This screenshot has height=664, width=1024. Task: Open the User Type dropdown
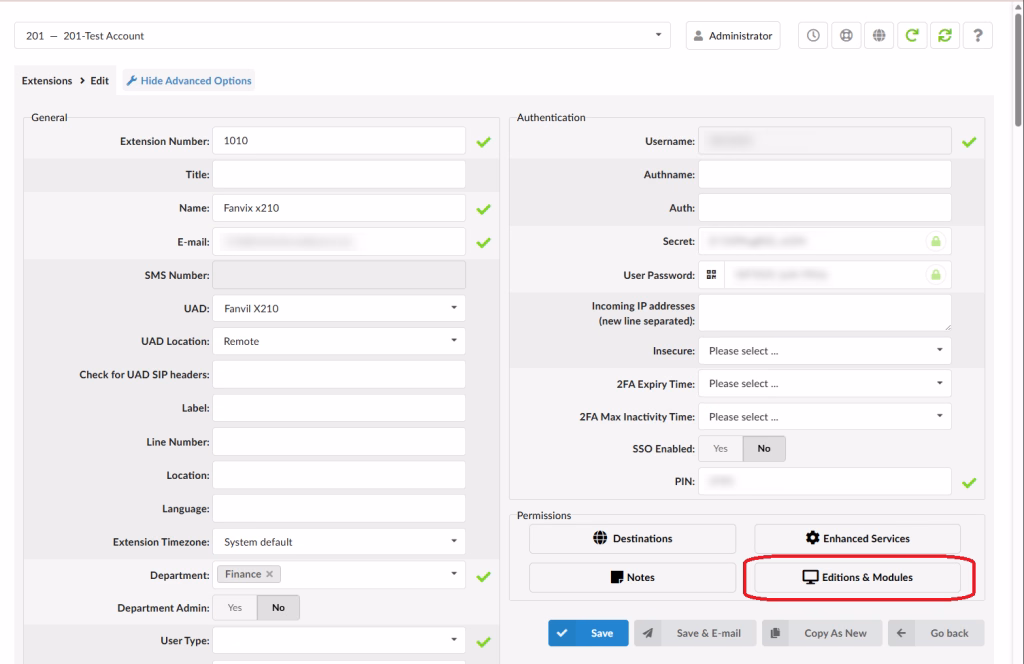(x=339, y=640)
